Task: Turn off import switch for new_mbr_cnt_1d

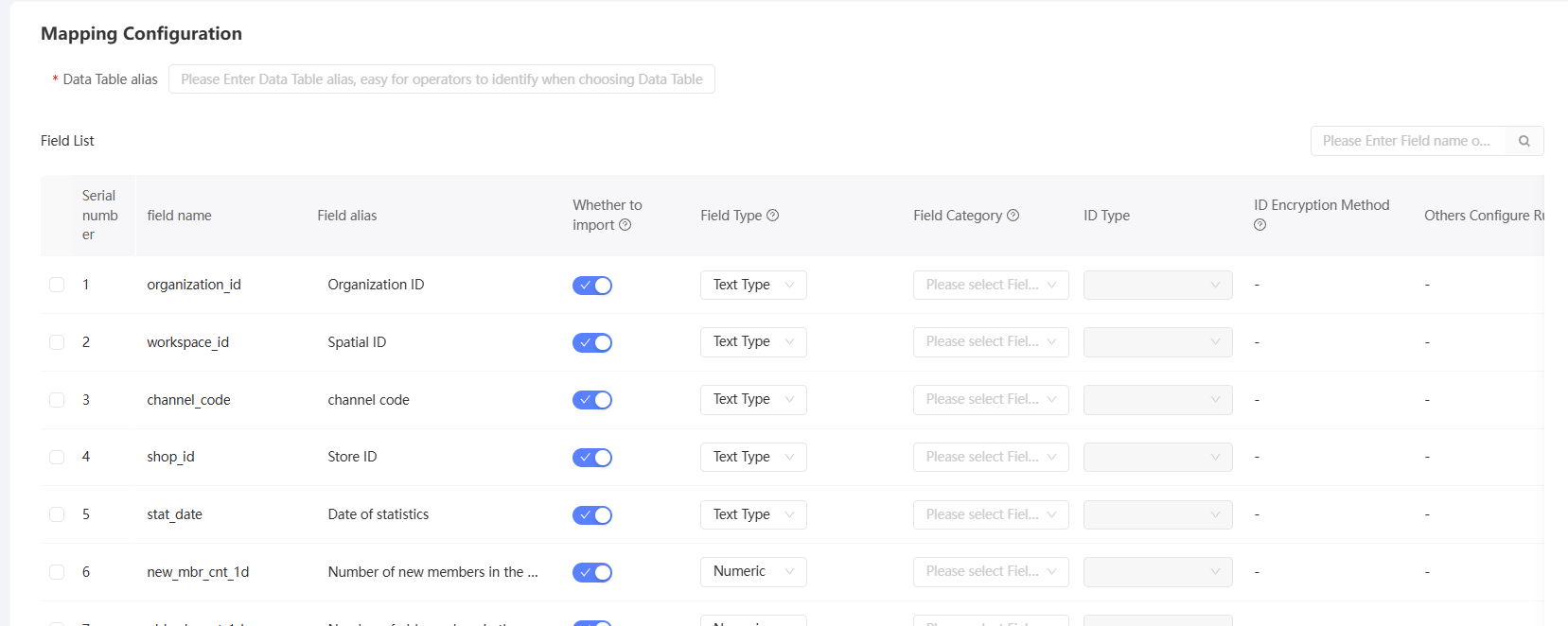Action: (x=592, y=572)
